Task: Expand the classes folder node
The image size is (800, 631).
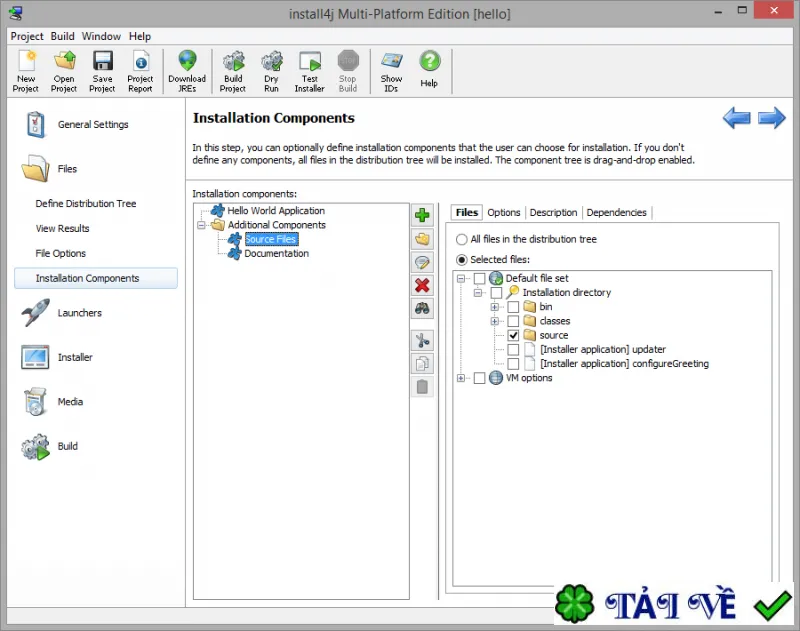Action: click(x=495, y=321)
